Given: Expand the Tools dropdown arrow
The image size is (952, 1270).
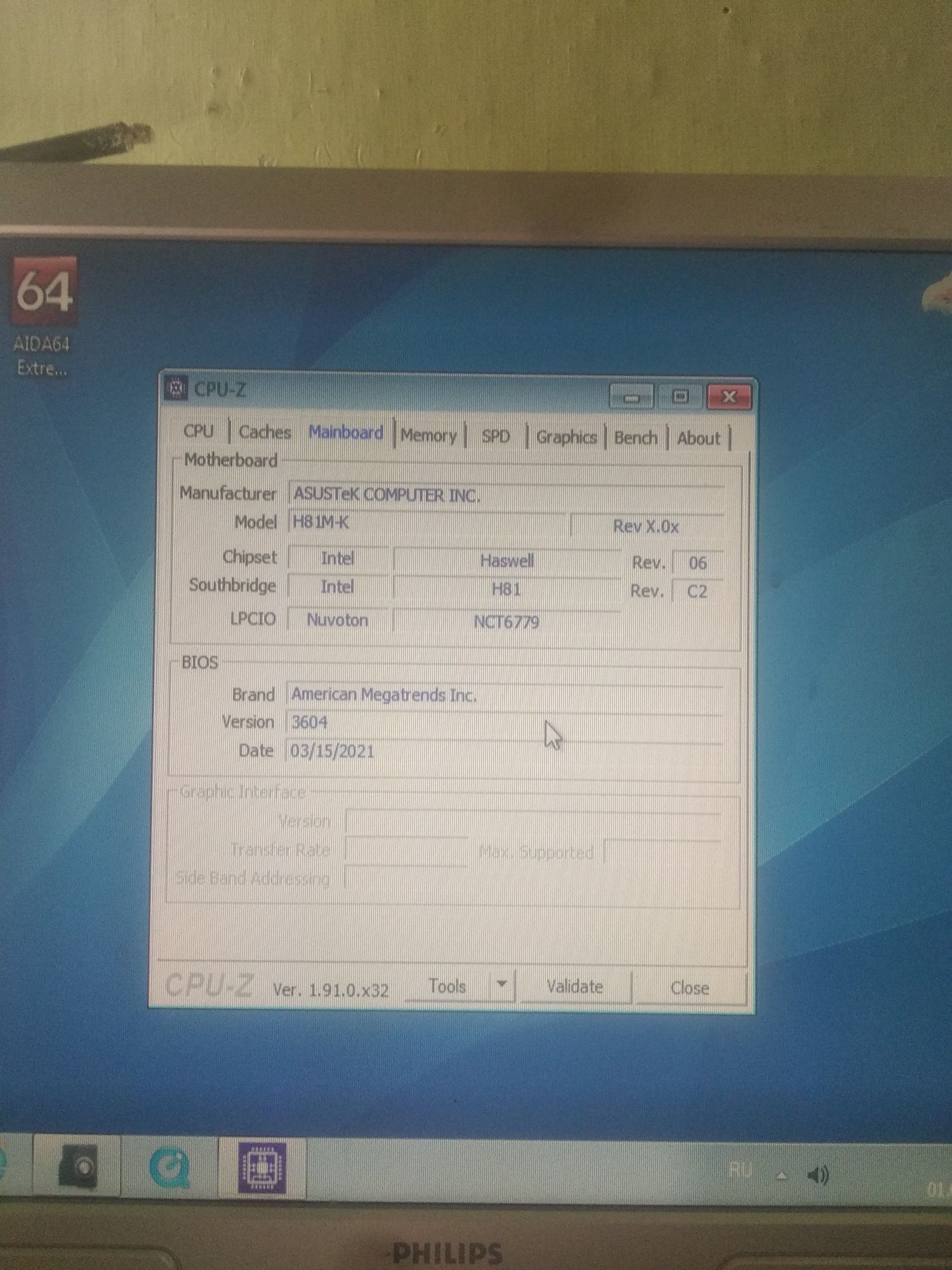Looking at the screenshot, I should click(502, 985).
